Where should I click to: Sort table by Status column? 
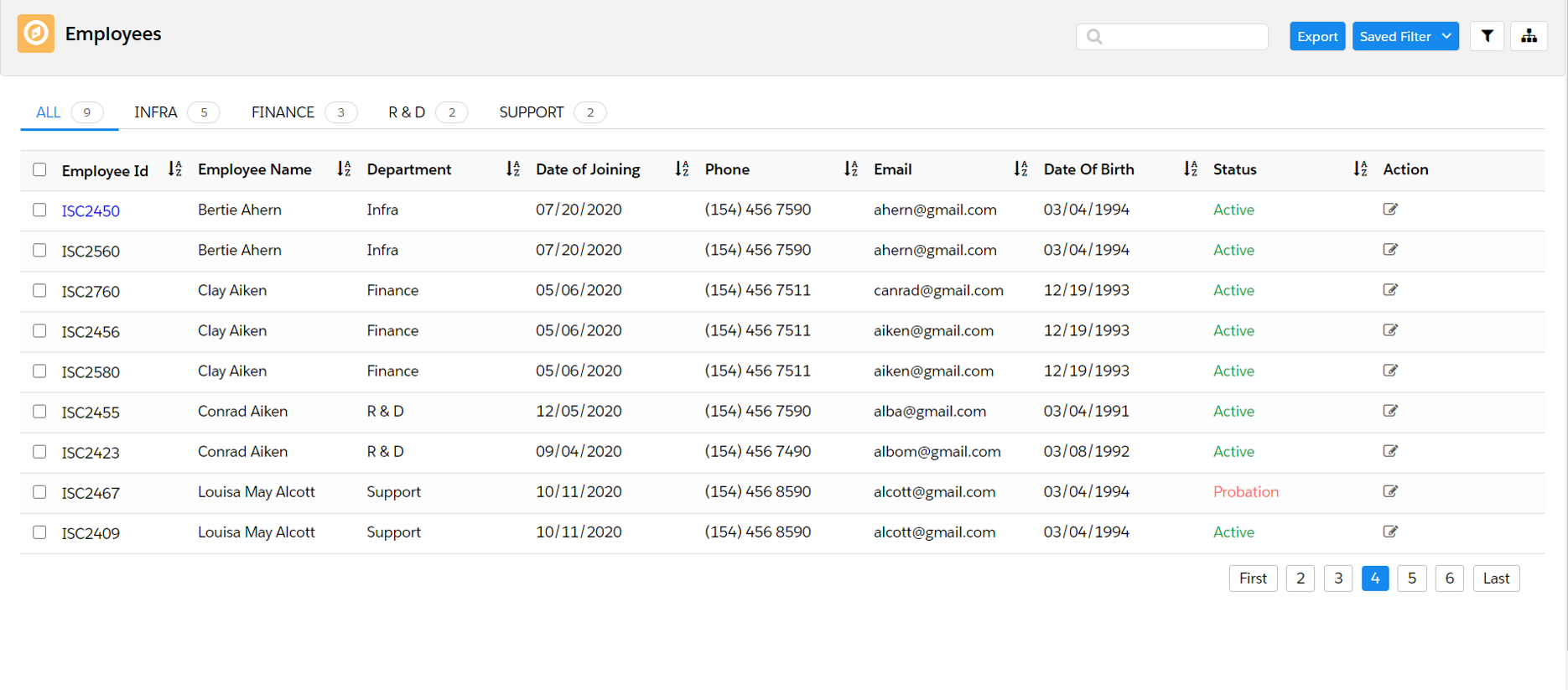pos(1360,169)
